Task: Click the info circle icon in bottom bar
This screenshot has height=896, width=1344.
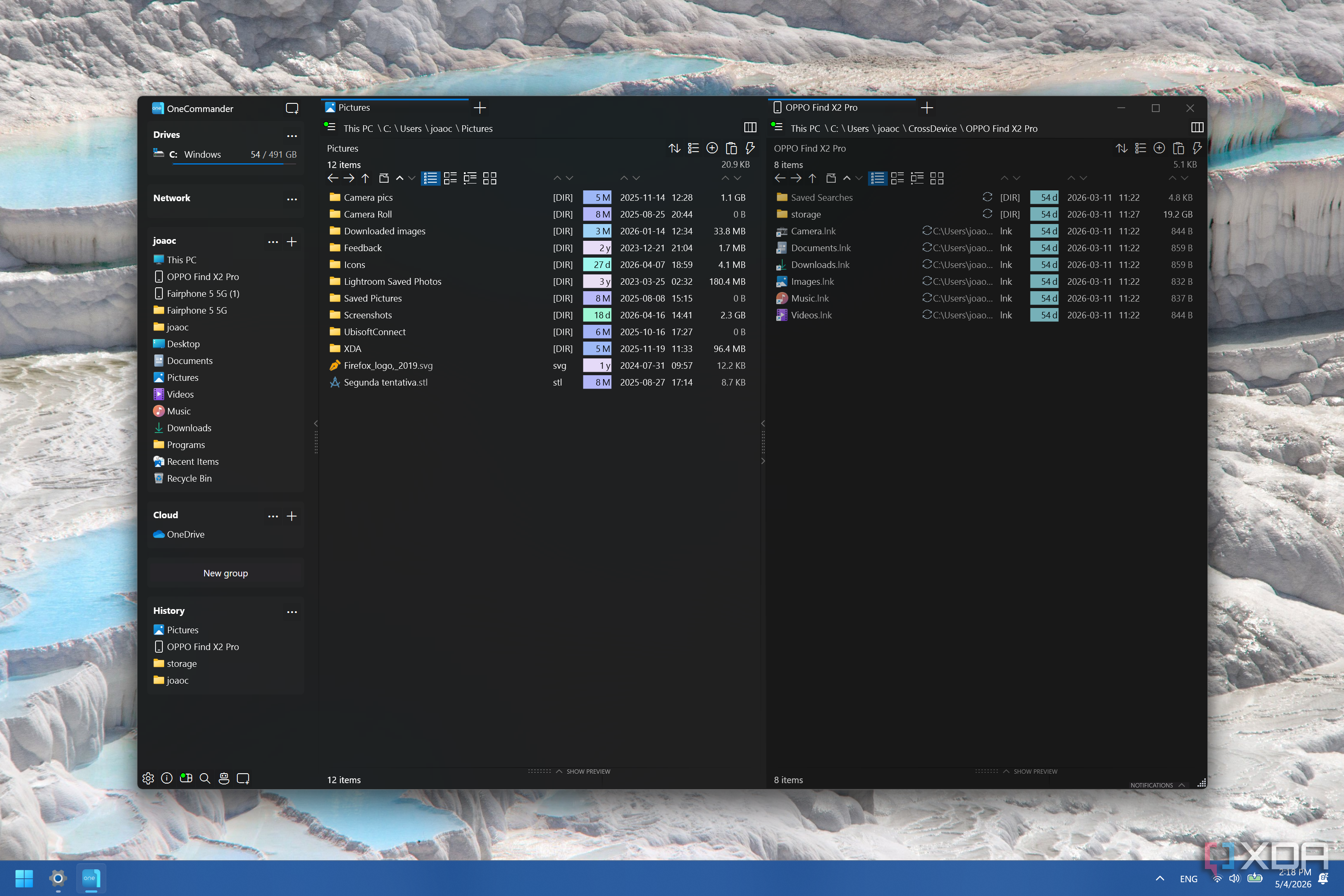Action: pos(167,778)
